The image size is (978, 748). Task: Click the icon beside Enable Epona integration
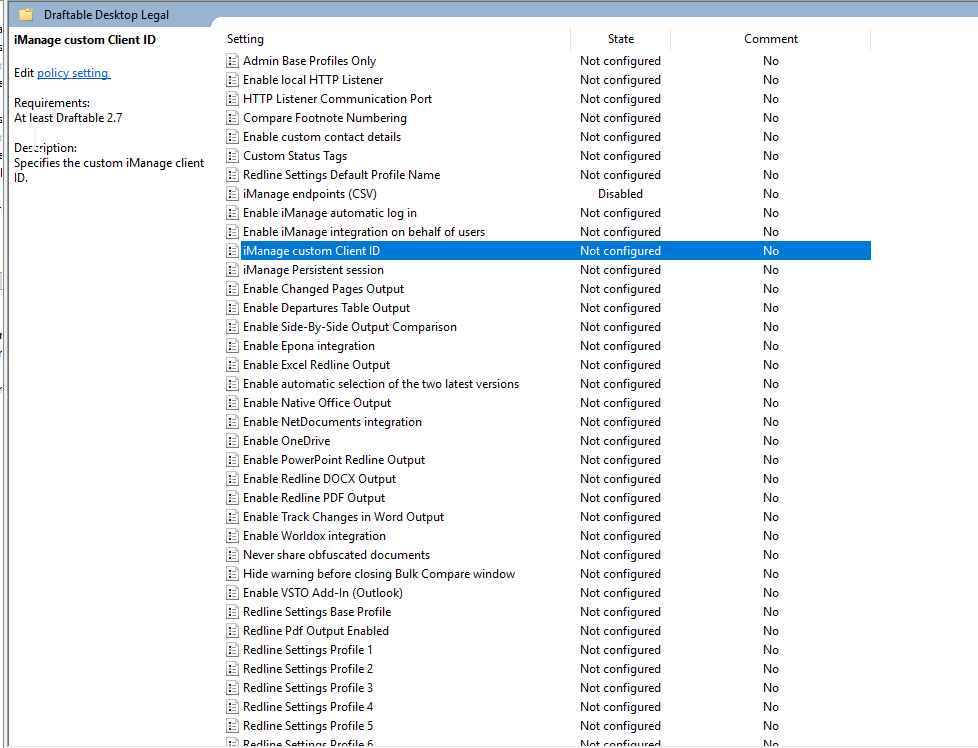tap(232, 346)
